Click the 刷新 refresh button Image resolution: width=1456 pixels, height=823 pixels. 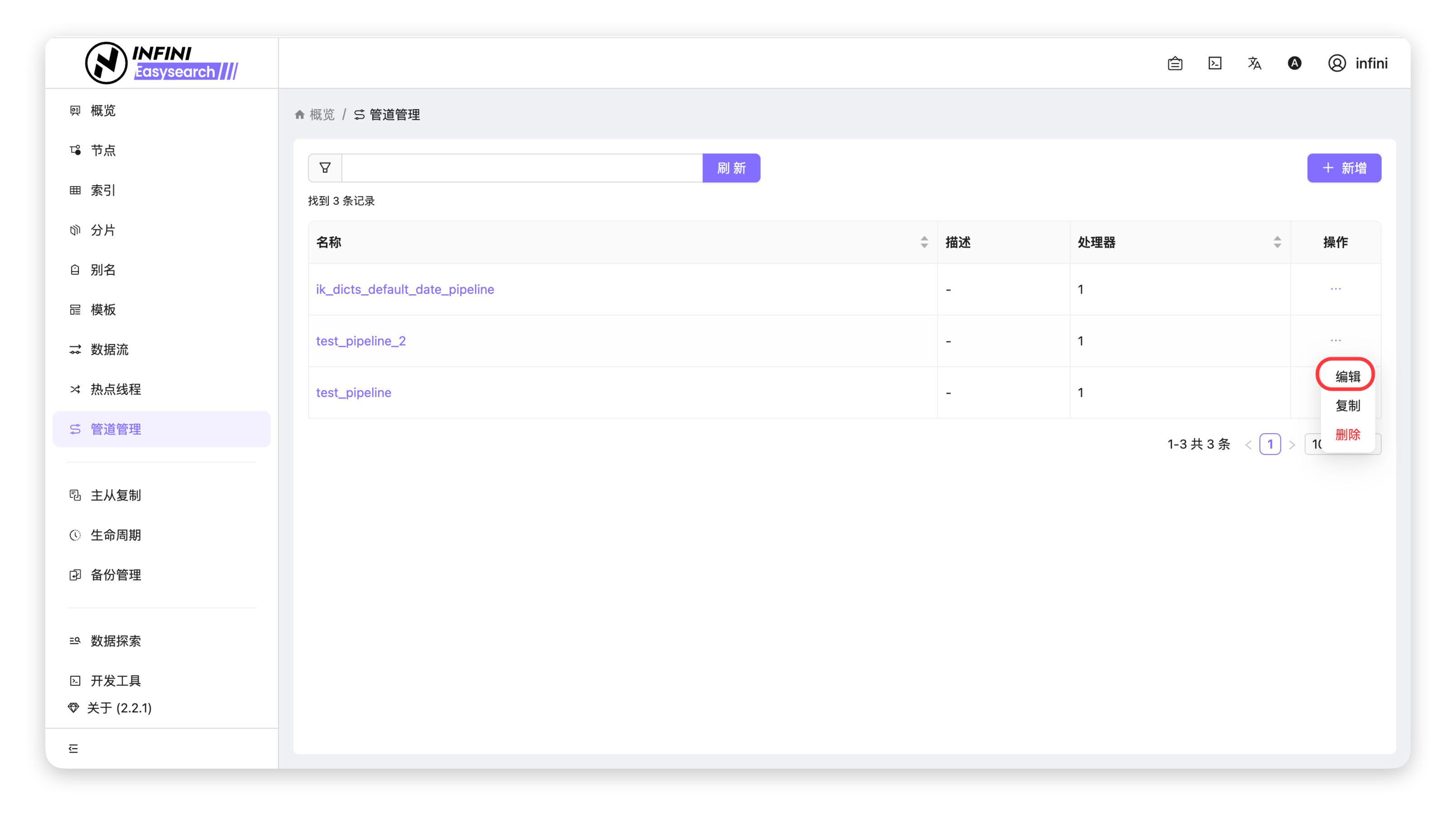[731, 168]
